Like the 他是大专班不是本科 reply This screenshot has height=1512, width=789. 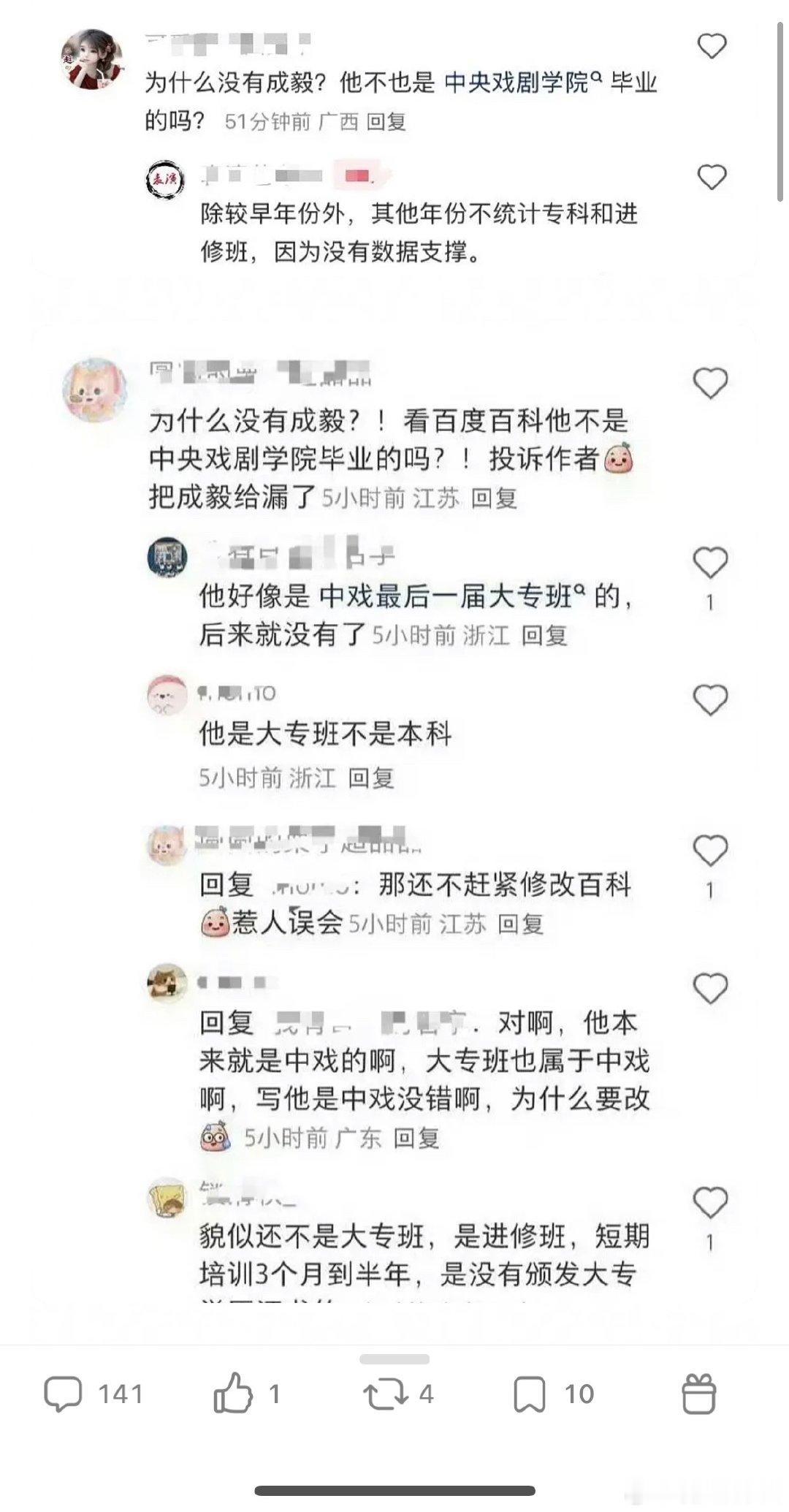(710, 701)
